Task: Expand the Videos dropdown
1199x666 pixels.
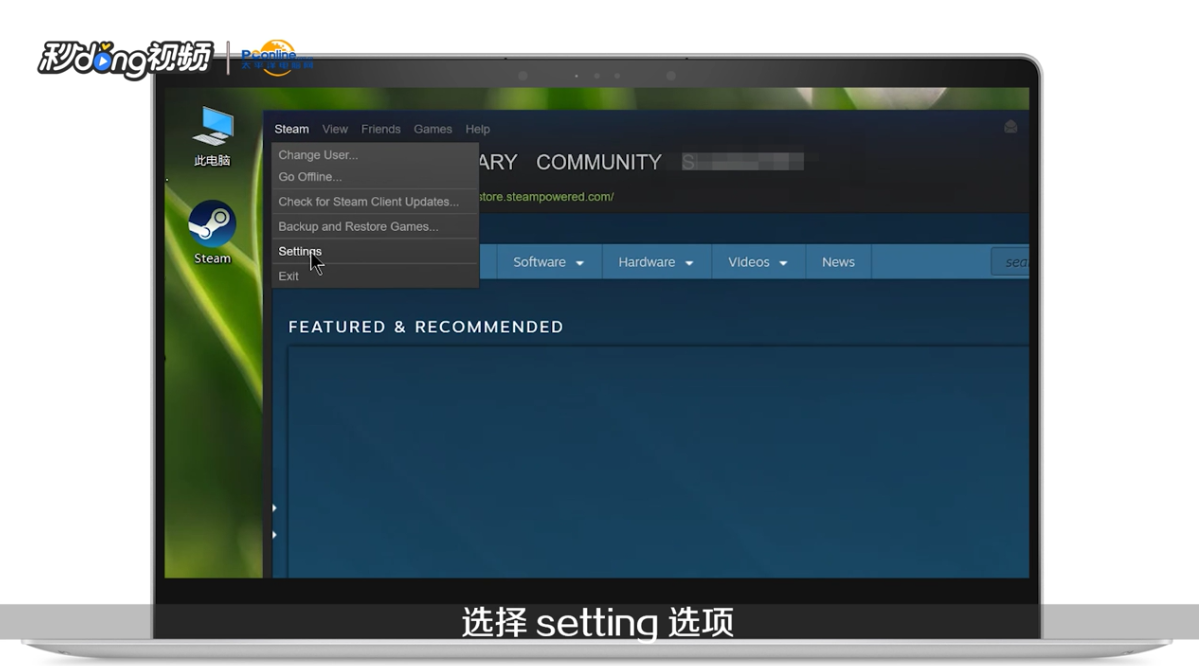Action: tap(750, 261)
